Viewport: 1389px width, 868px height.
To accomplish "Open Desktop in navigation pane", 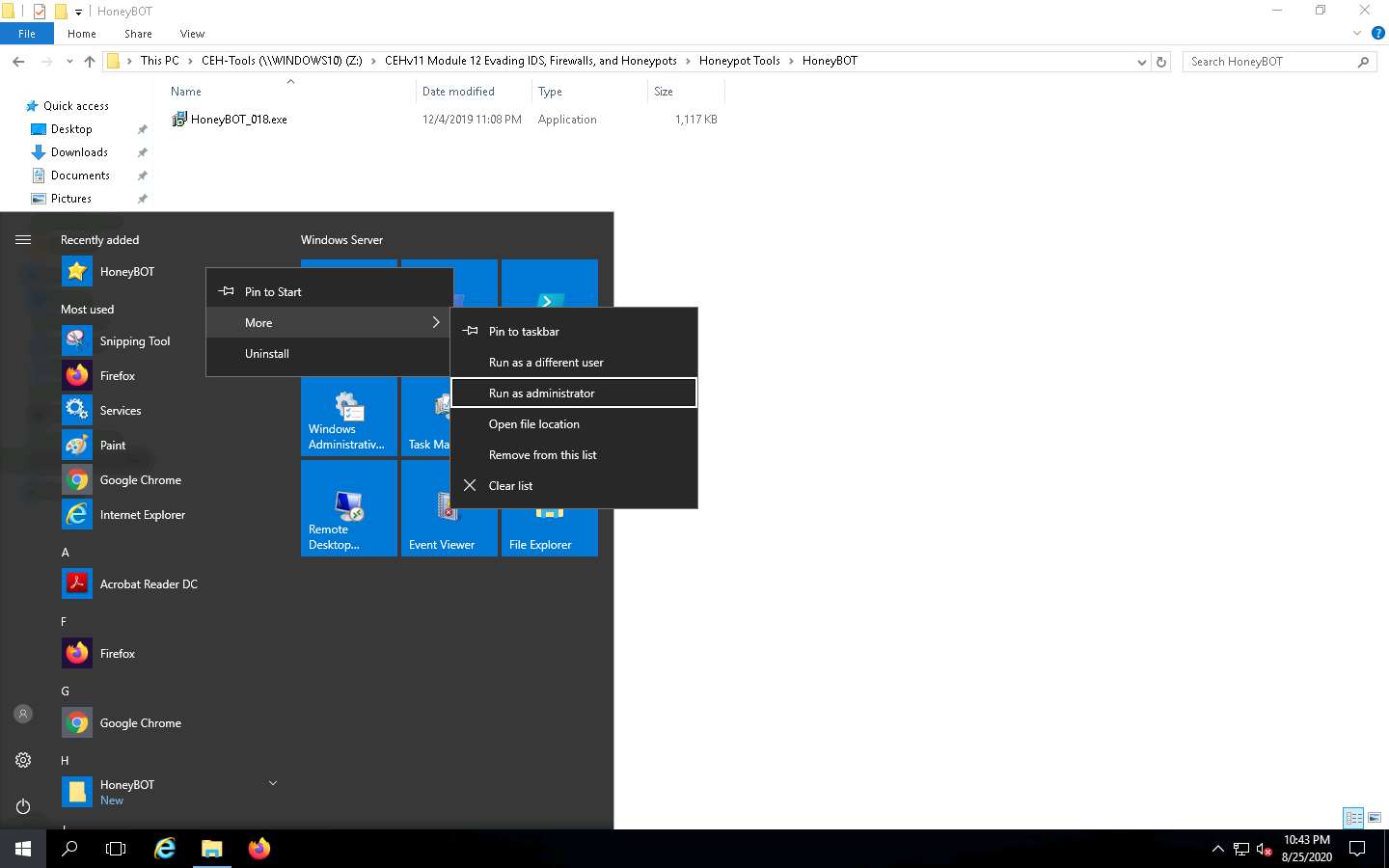I will tap(71, 129).
